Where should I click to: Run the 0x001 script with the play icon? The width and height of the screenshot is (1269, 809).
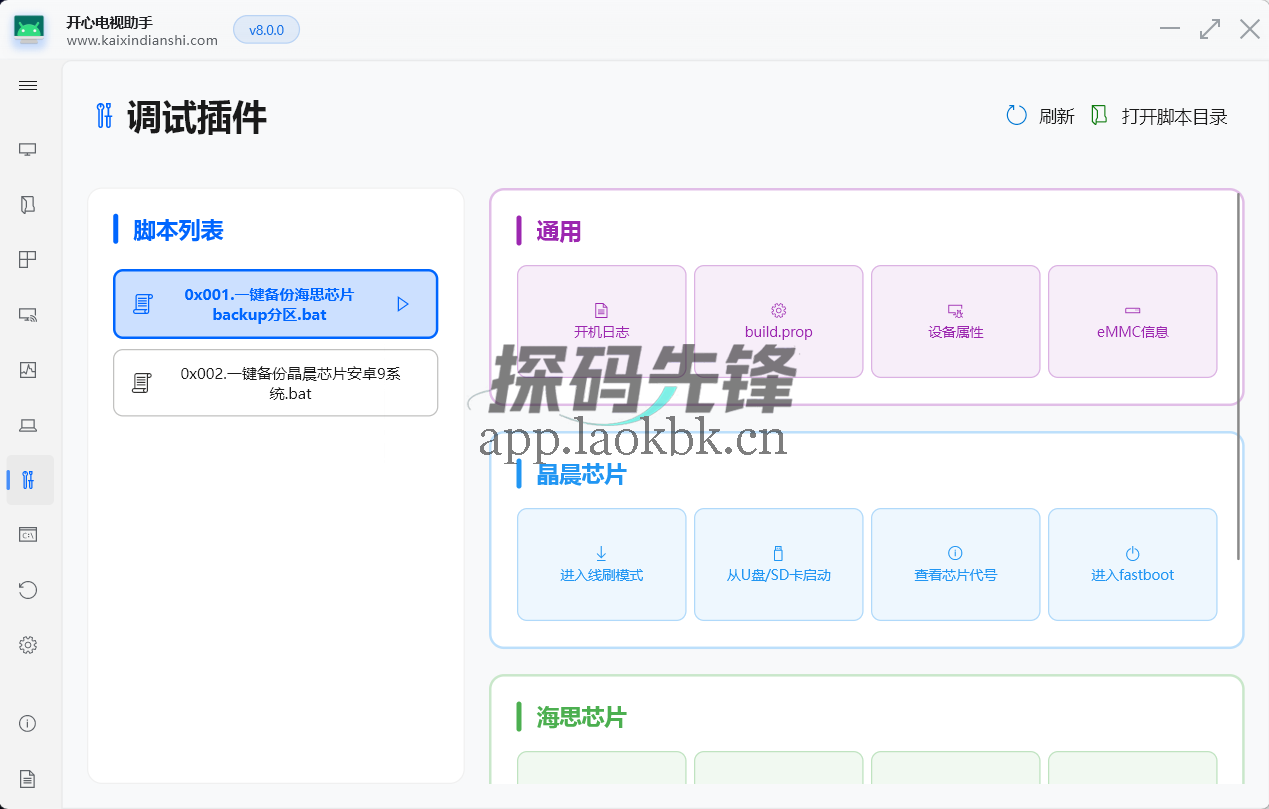tap(403, 304)
